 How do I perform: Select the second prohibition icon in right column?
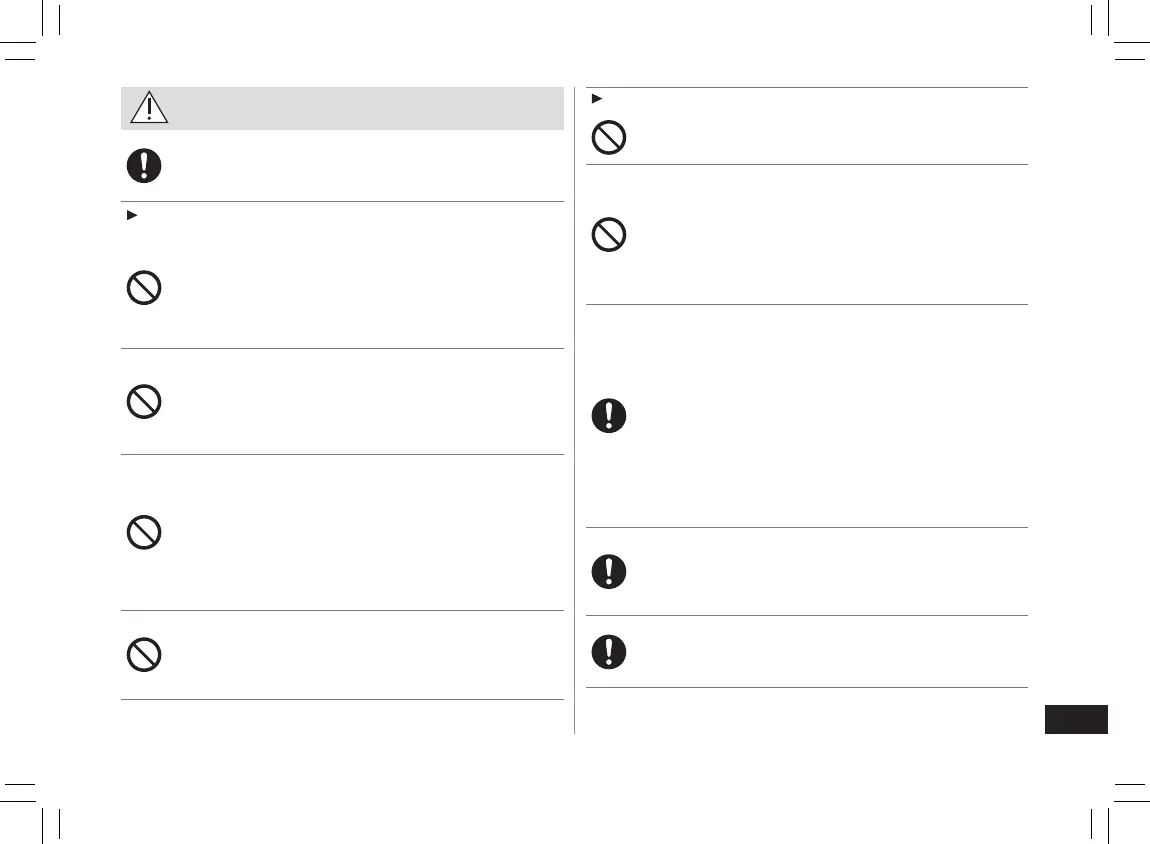(609, 236)
